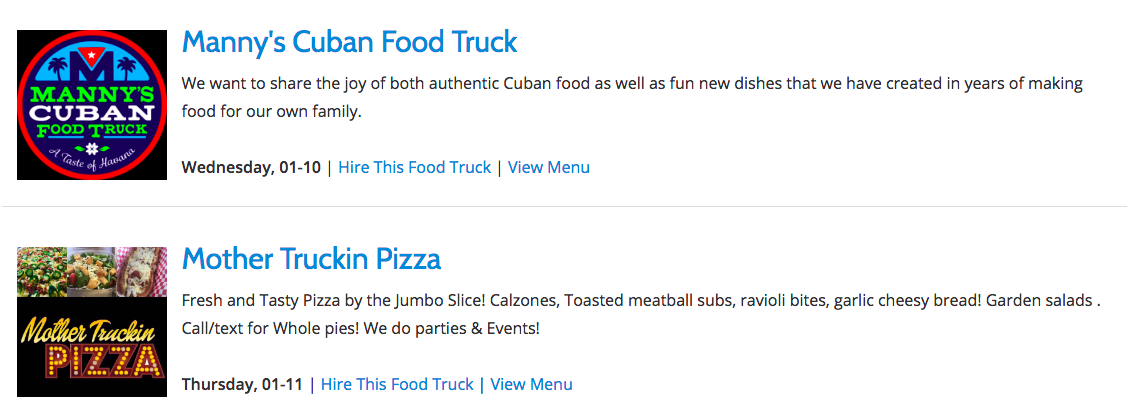The image size is (1132, 419).
Task: Click the green pepper pizza photo
Action: 41,272
